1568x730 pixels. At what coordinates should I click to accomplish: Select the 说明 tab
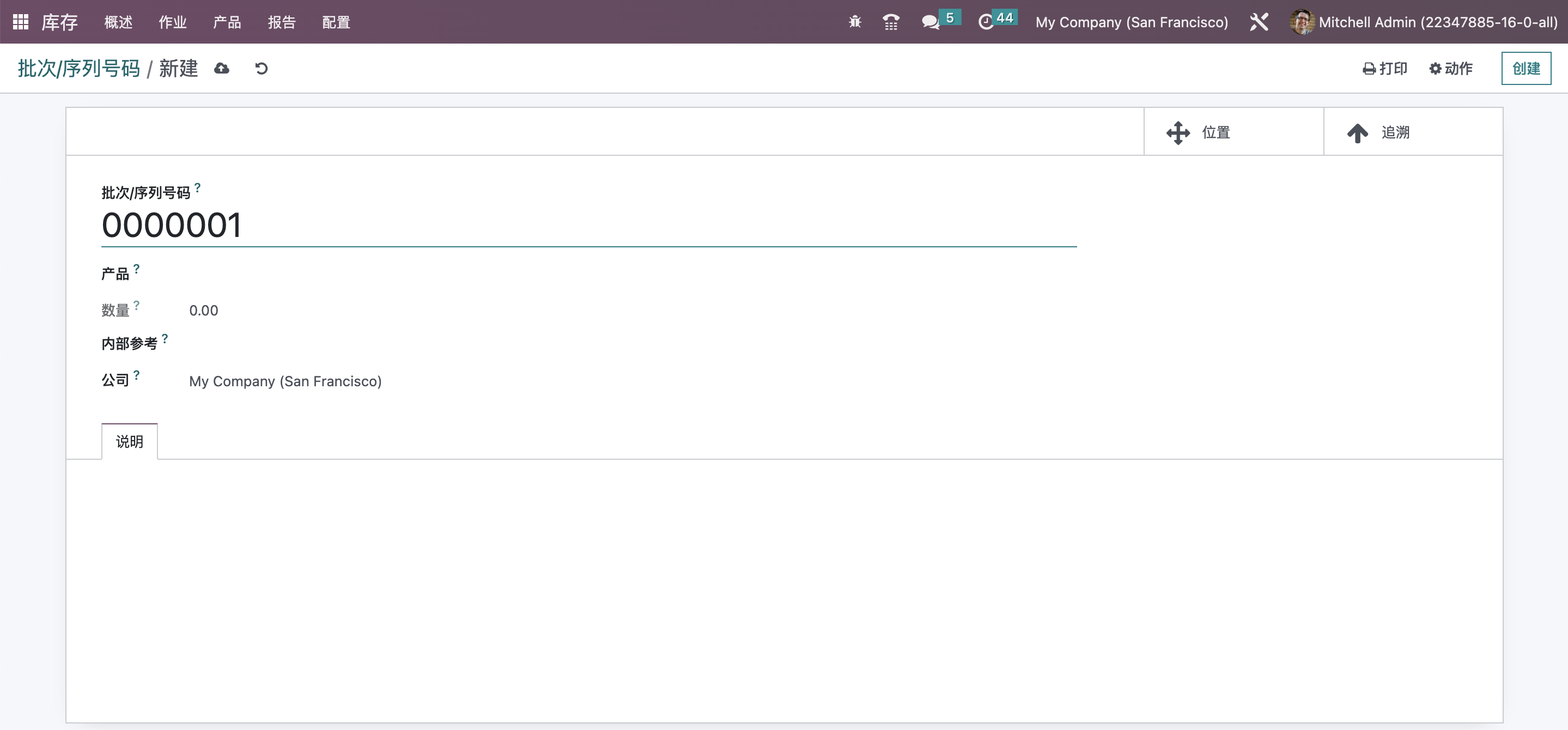(129, 441)
